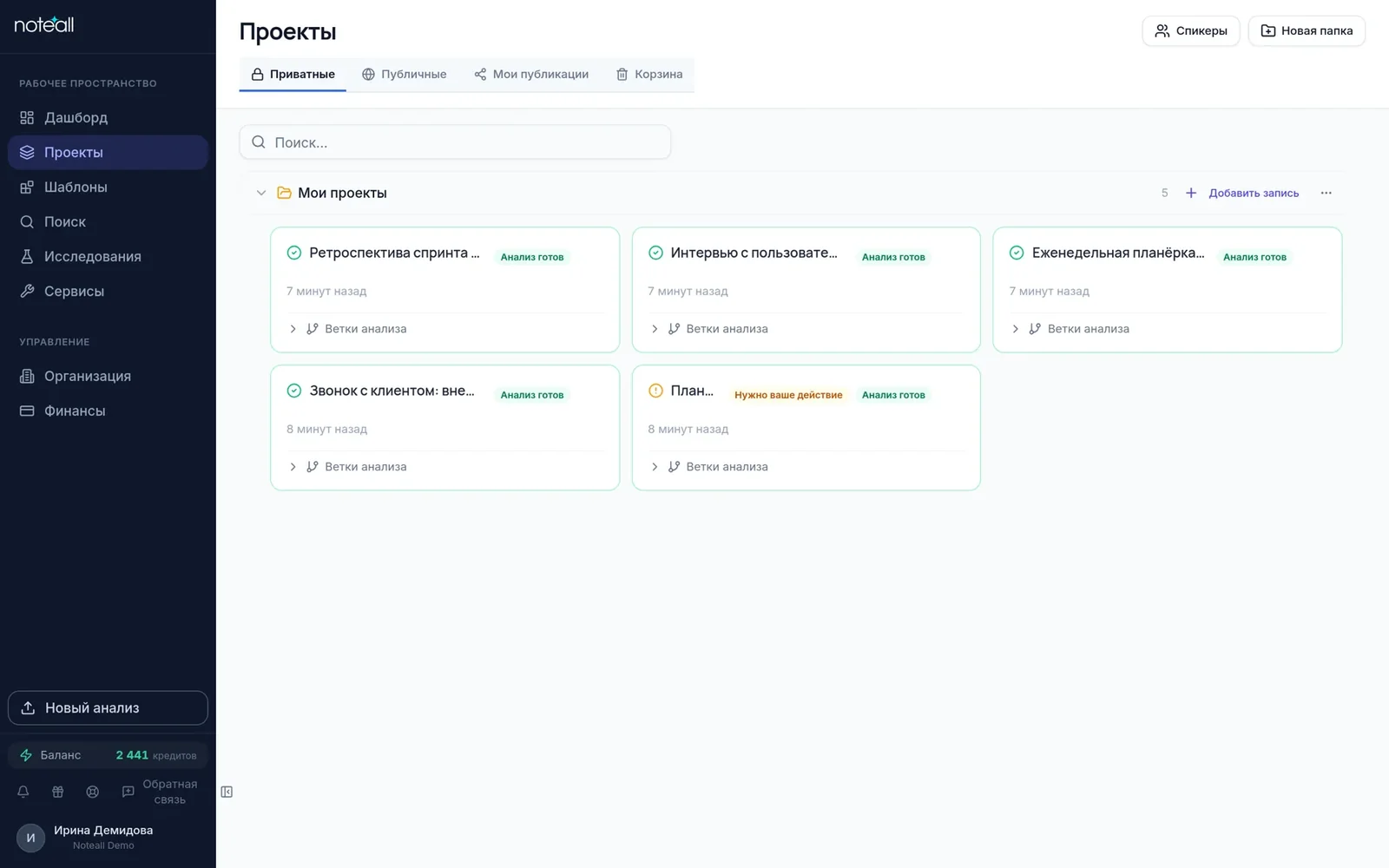Click the noteall logo
Viewport: 1389px width, 868px height.
[x=44, y=25]
